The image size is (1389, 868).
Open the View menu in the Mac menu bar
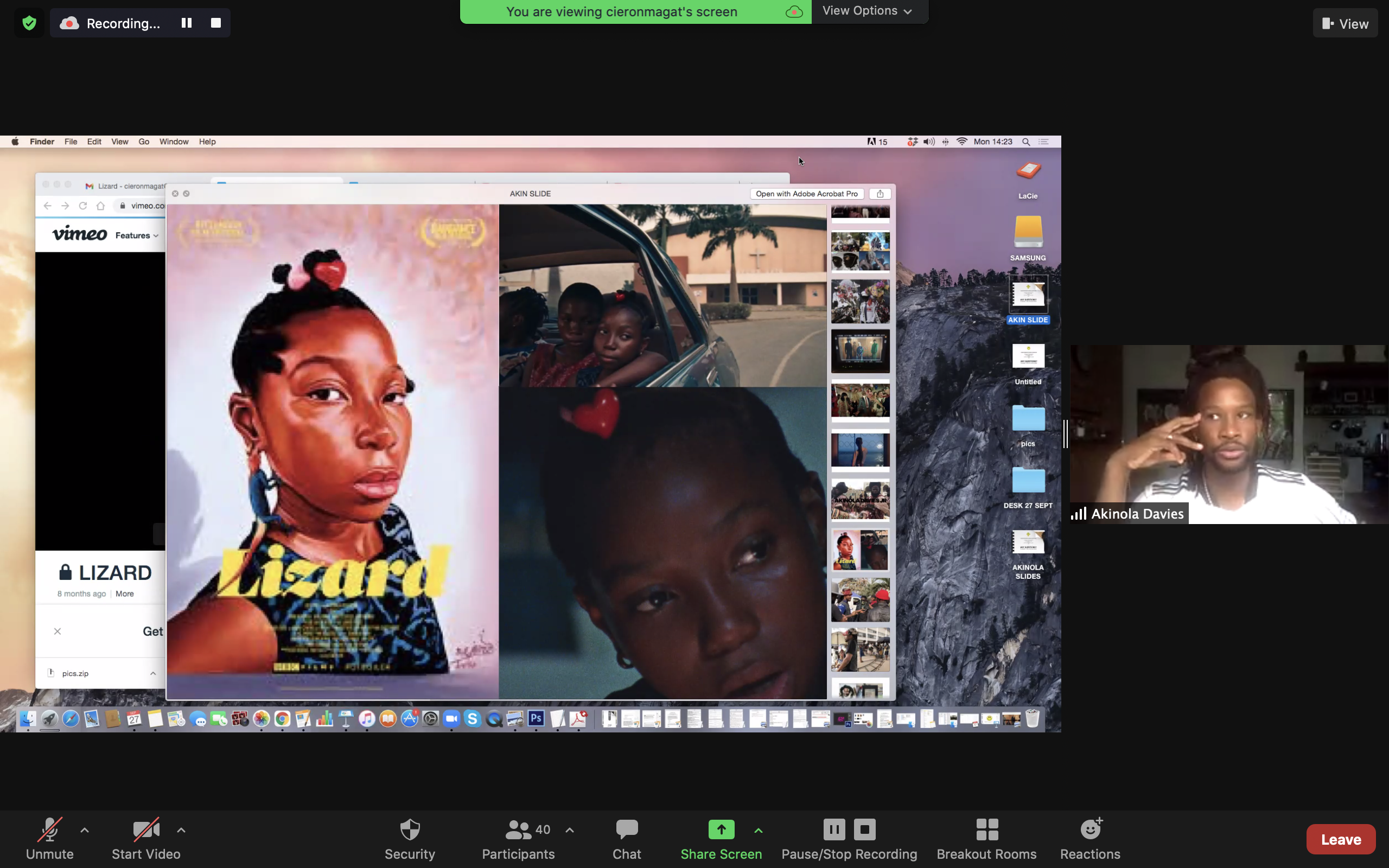[119, 142]
